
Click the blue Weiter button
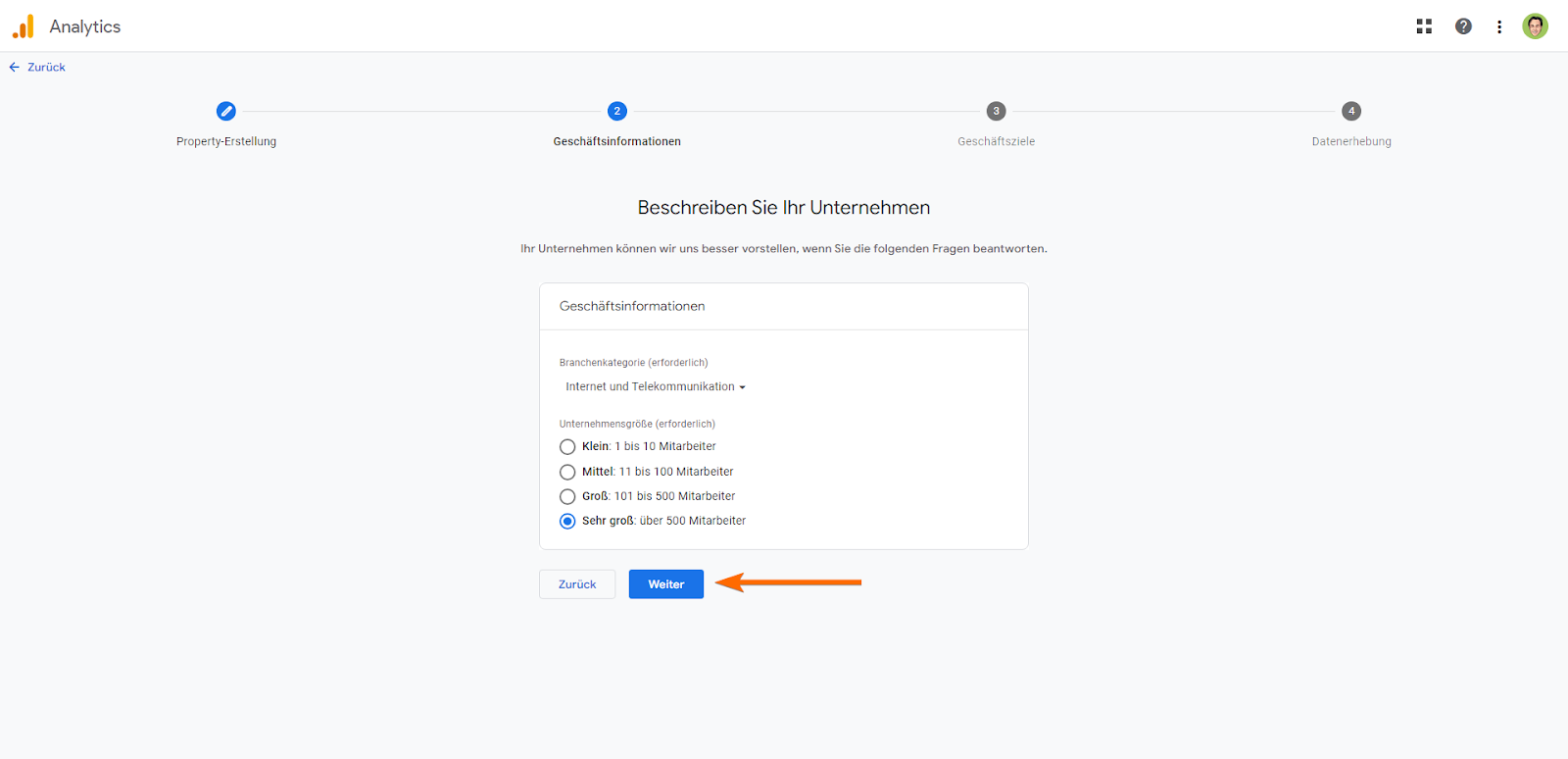[x=665, y=584]
